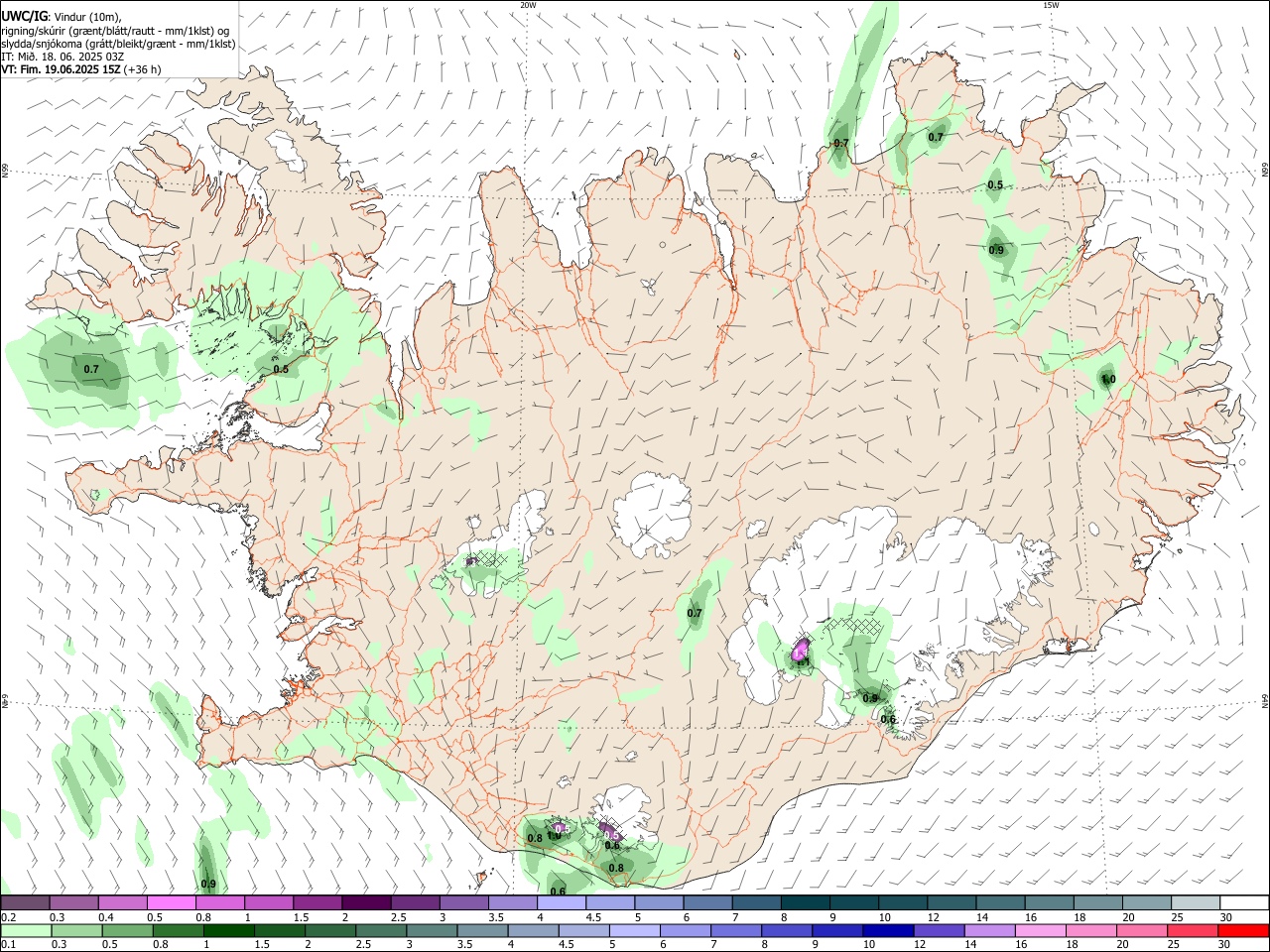Pick the lavender 4–4.5 sleet/snow swatch

562,903
